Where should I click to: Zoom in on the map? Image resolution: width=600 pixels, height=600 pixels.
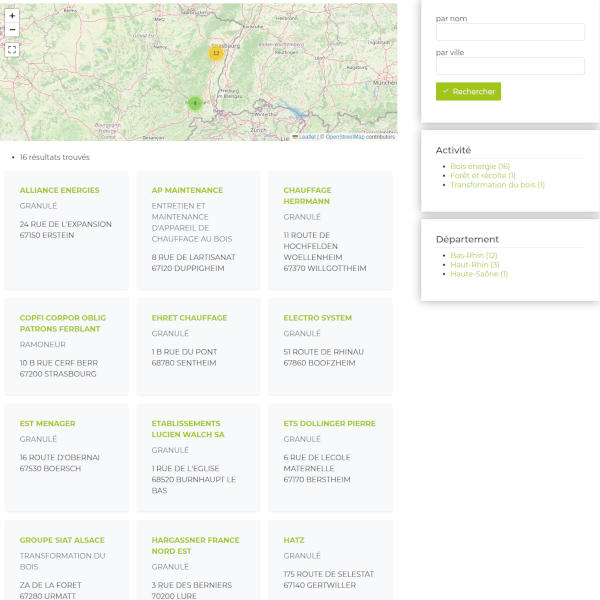pos(12,16)
